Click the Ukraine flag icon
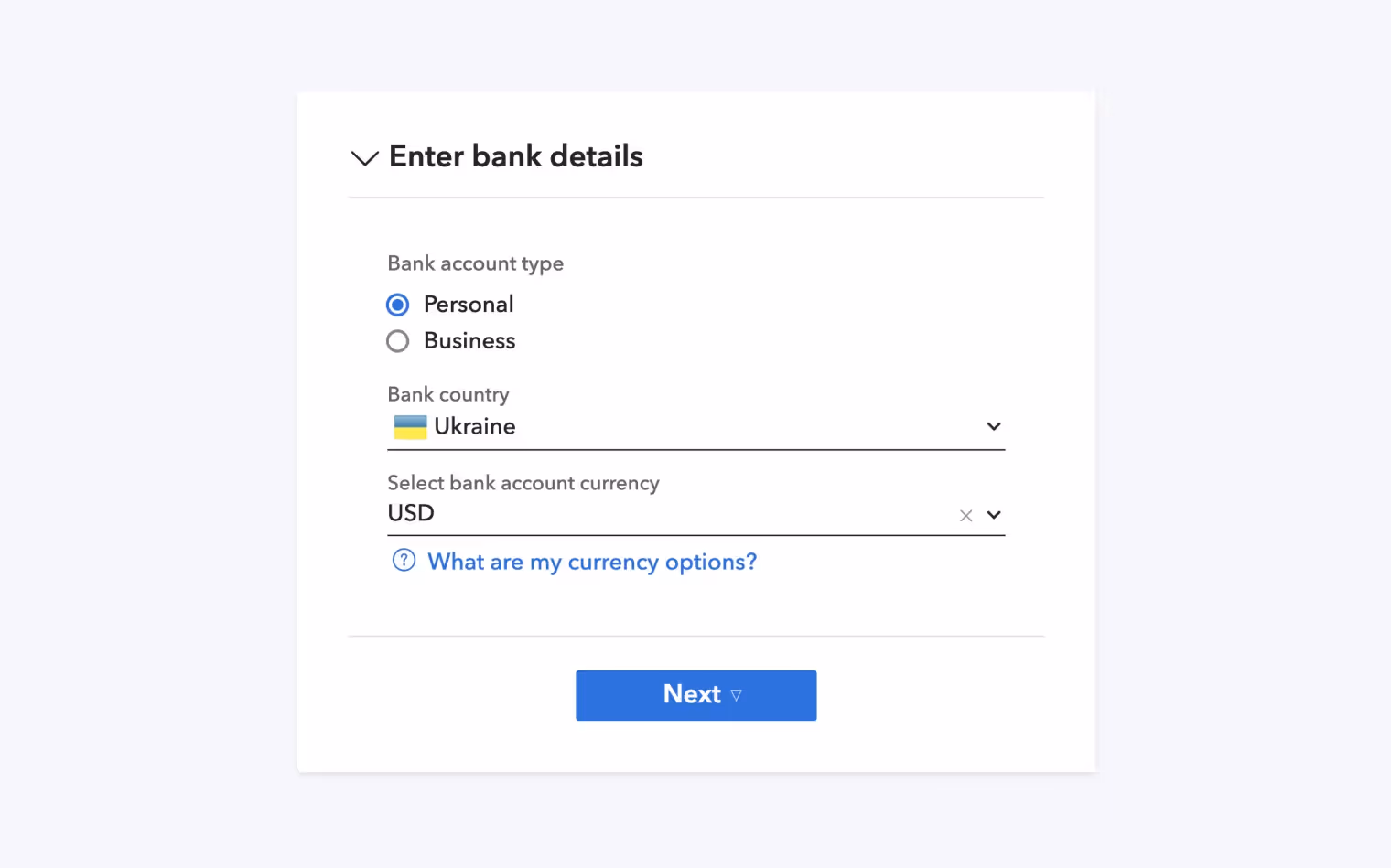1391x868 pixels. [409, 426]
